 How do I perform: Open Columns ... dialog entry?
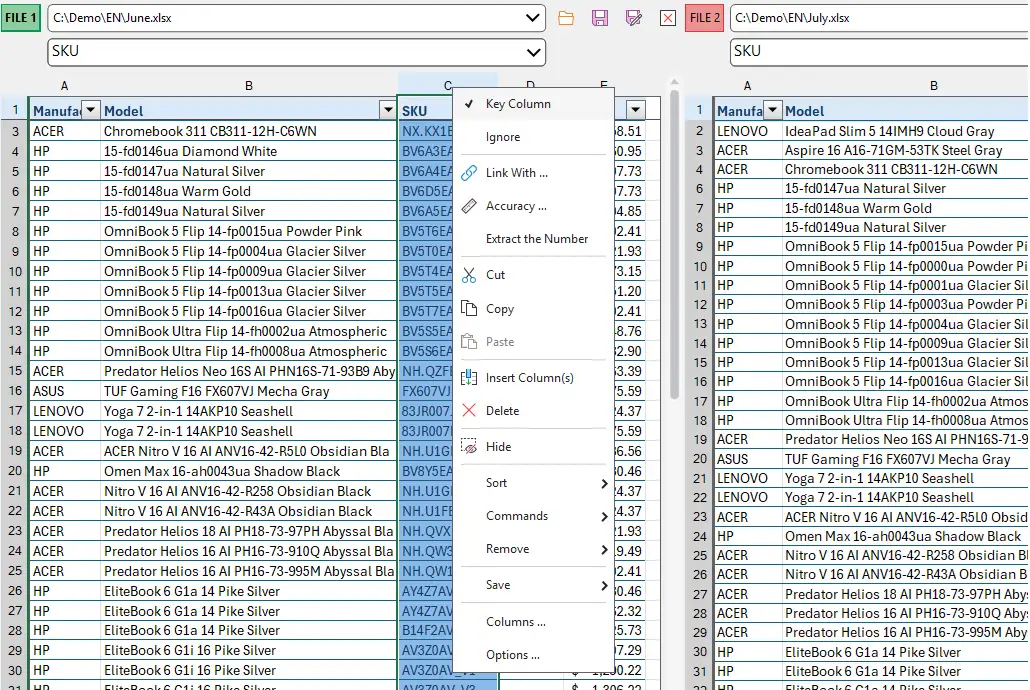533,622
